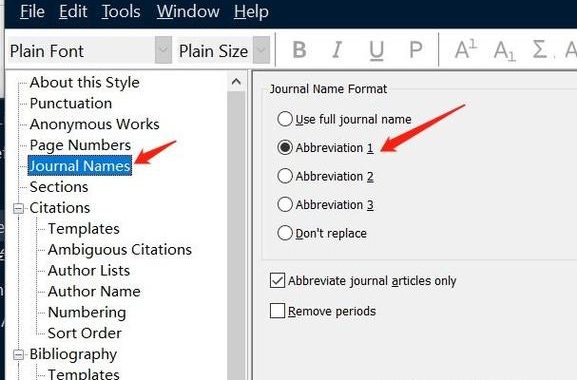Screen dimensions: 577x380
Task: Select Page Numbers in the tree
Action: pyautogui.click(x=80, y=145)
